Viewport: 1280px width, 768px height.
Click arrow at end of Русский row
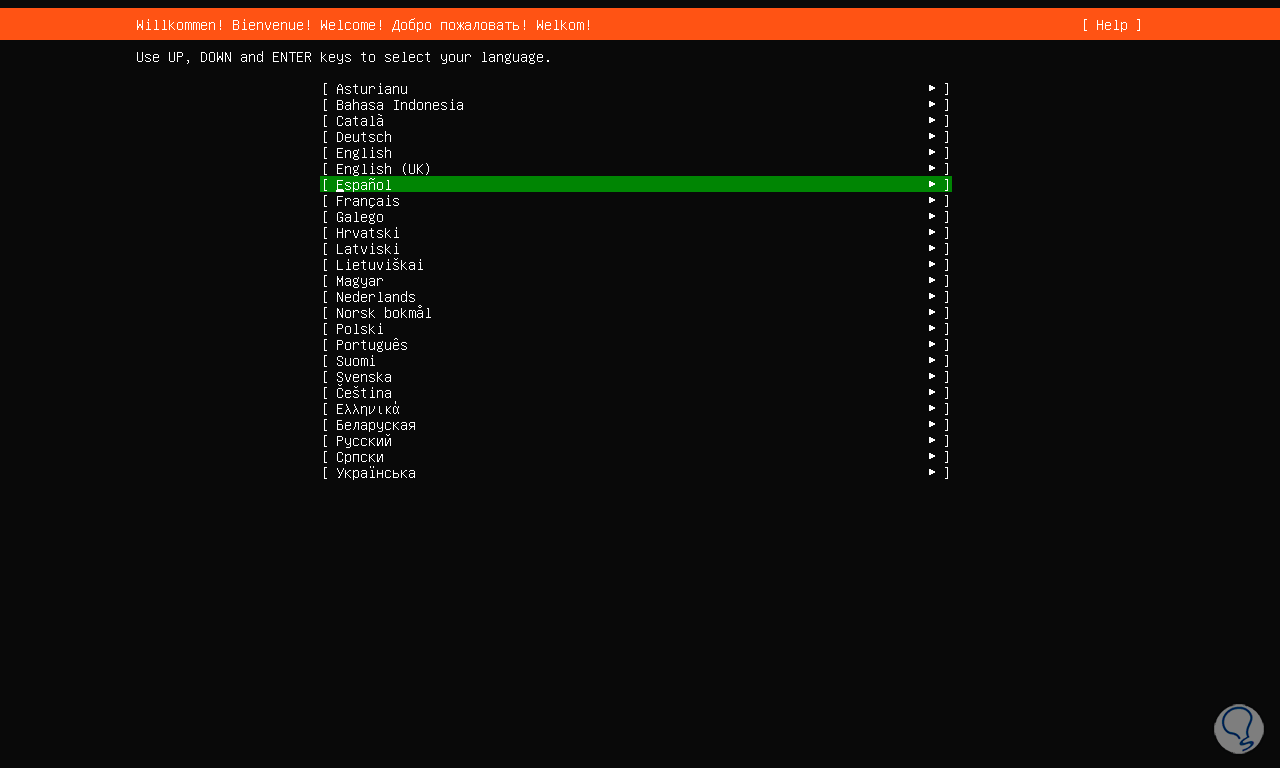click(932, 440)
